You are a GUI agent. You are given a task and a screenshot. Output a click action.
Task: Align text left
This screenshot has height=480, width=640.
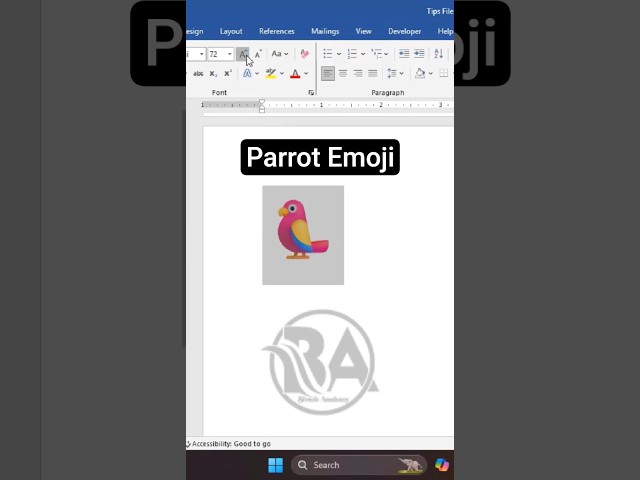pos(328,73)
